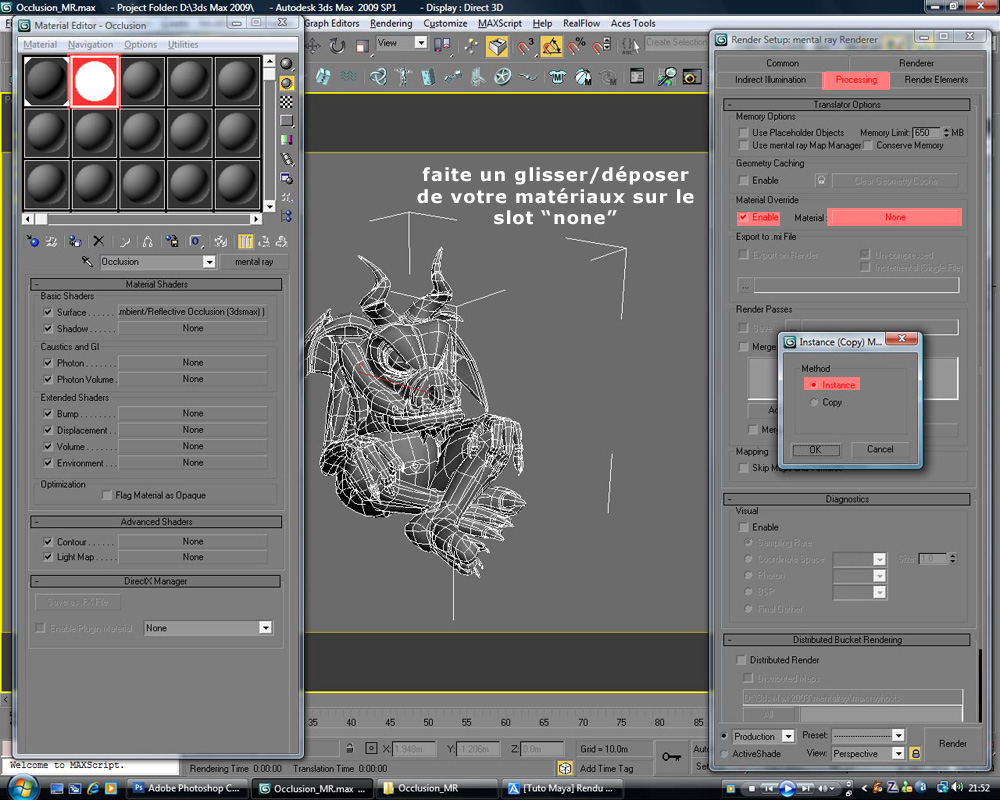
Task: Switch to the Indirect Illumination tab
Action: 770,80
